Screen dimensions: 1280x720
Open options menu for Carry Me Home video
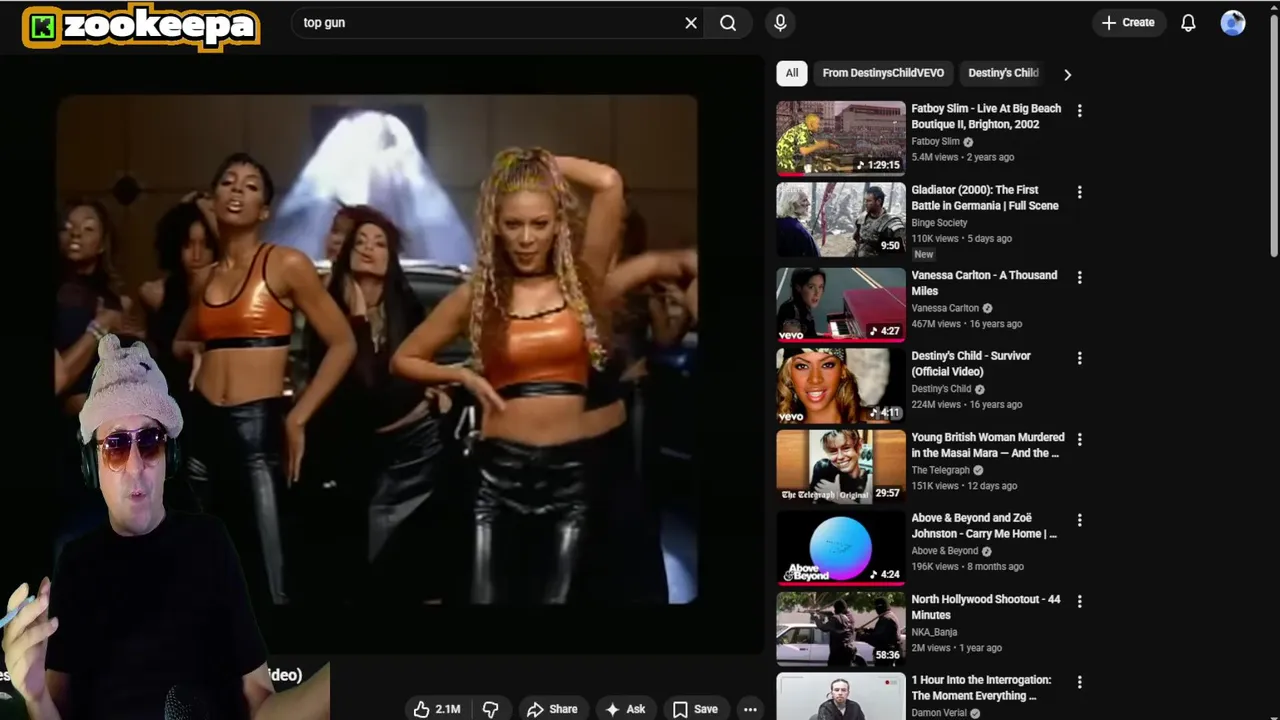click(1079, 520)
